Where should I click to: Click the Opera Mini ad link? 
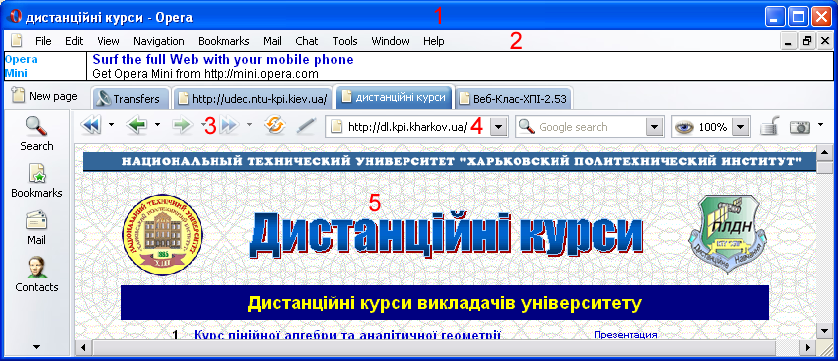click(21, 66)
